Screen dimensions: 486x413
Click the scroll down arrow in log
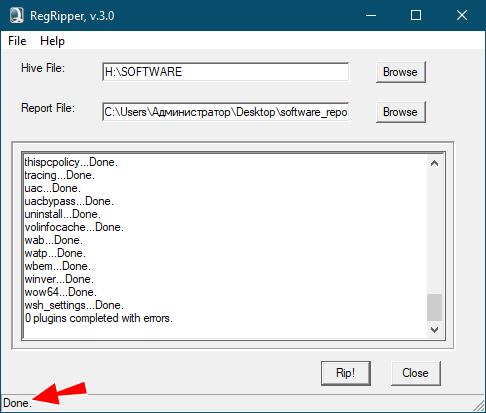tap(434, 330)
